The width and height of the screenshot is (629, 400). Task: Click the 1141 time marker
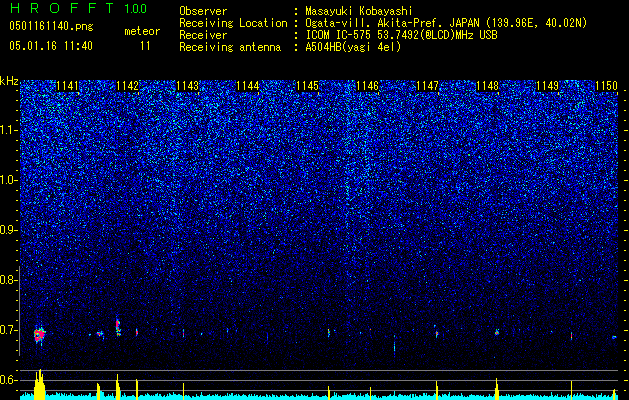tap(67, 86)
